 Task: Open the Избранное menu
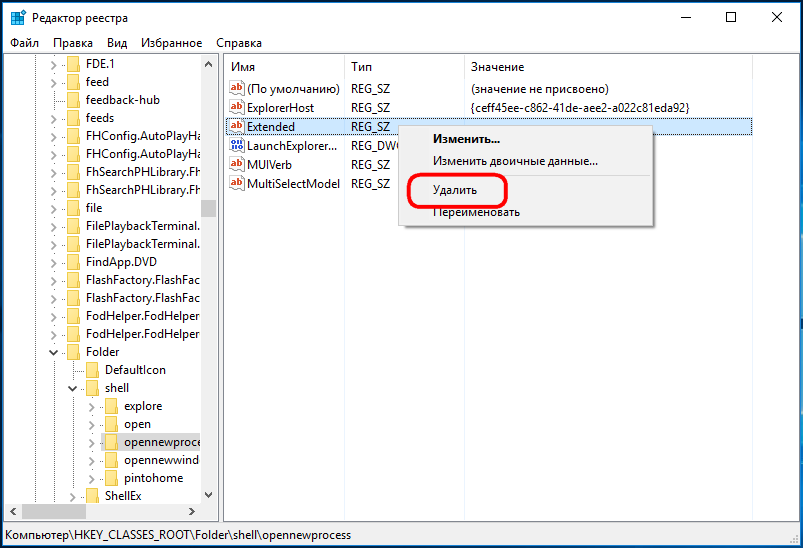pos(172,43)
